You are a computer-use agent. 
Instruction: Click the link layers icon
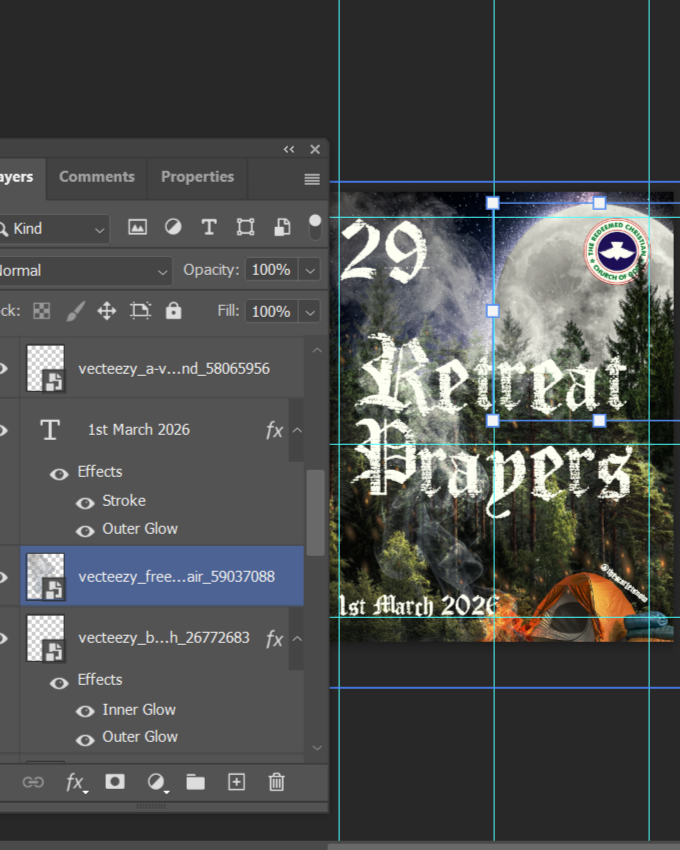(x=33, y=782)
